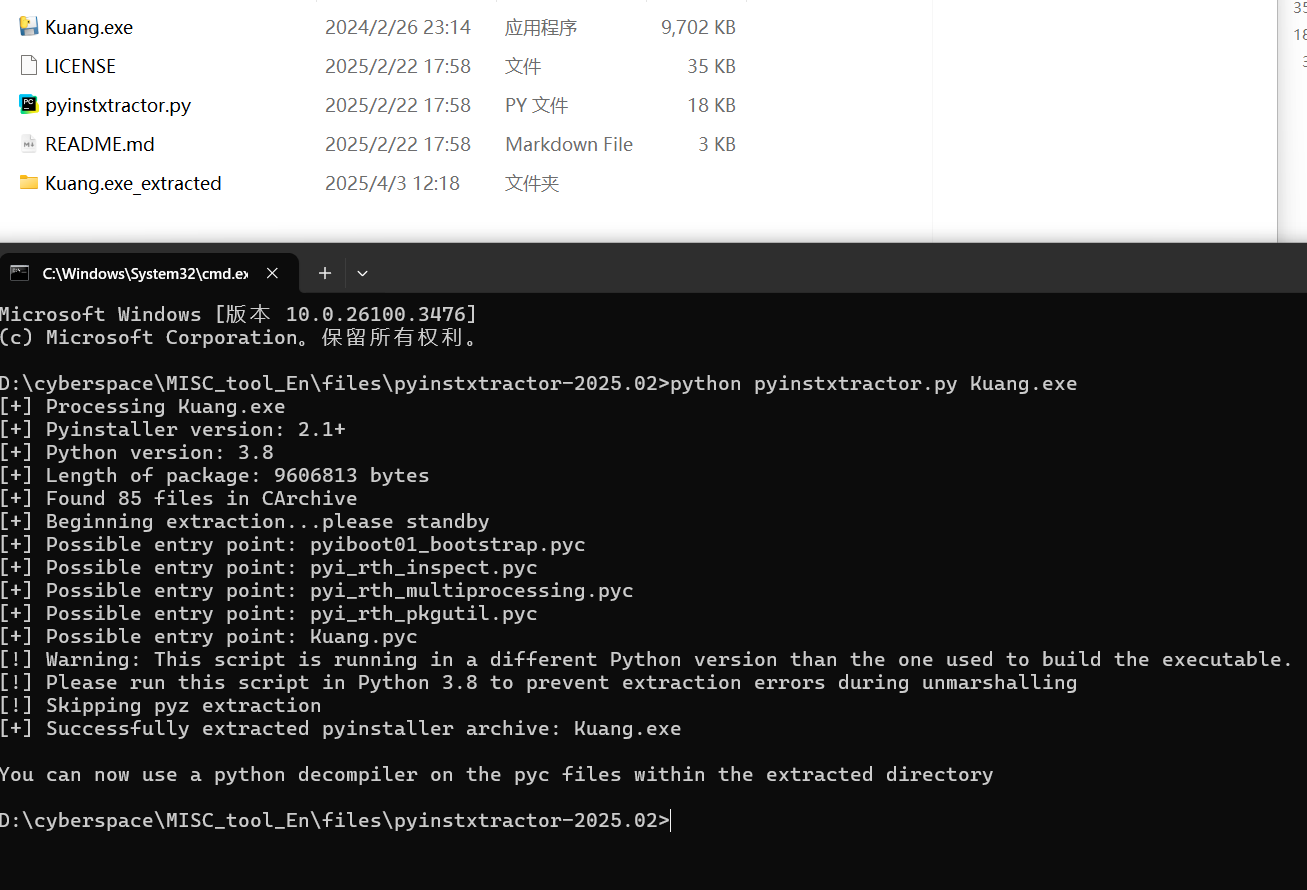The image size is (1307, 890).
Task: Select the Kuang.exe_extracted folder name
Action: (133, 183)
